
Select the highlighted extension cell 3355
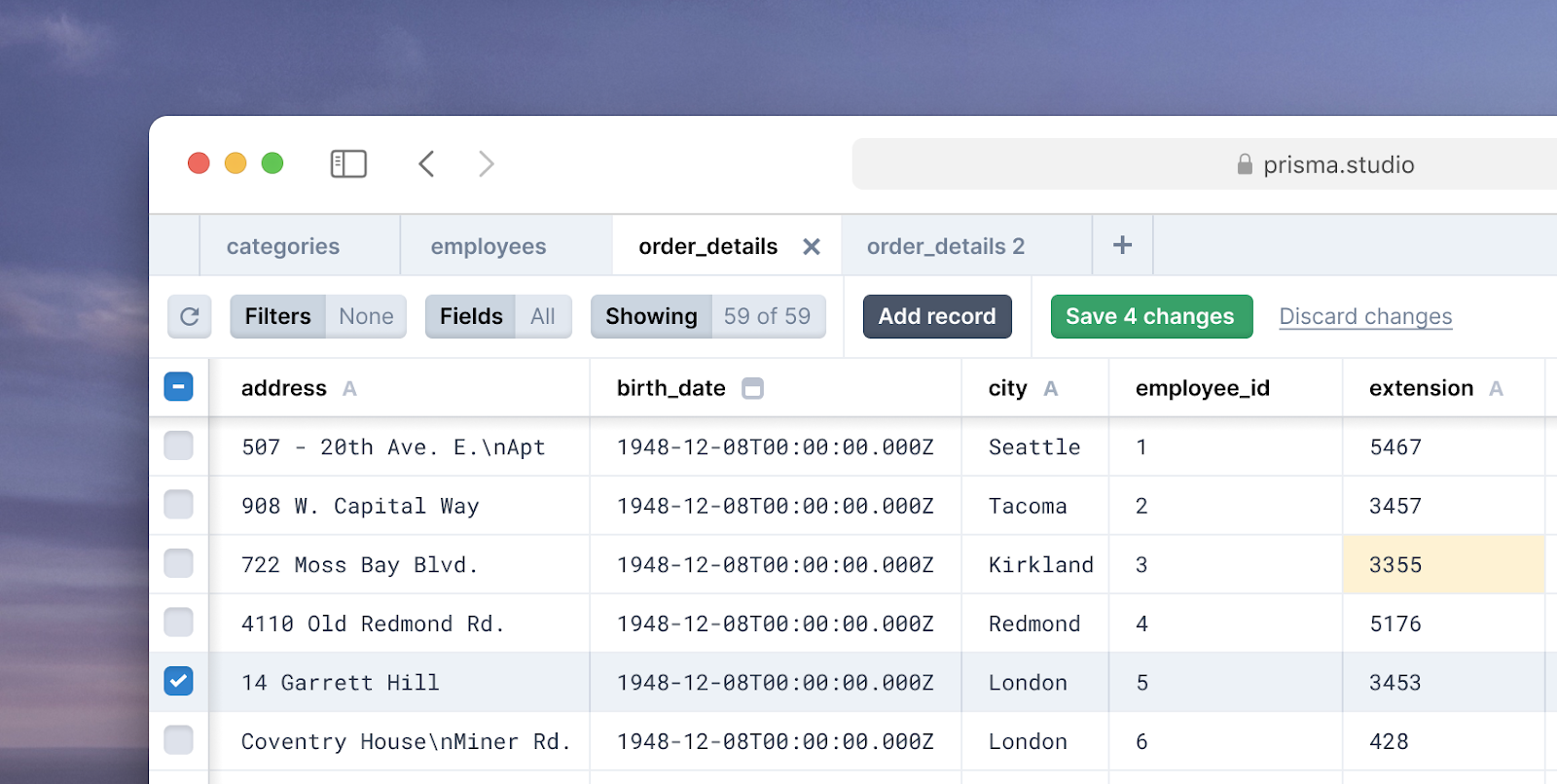(1442, 565)
